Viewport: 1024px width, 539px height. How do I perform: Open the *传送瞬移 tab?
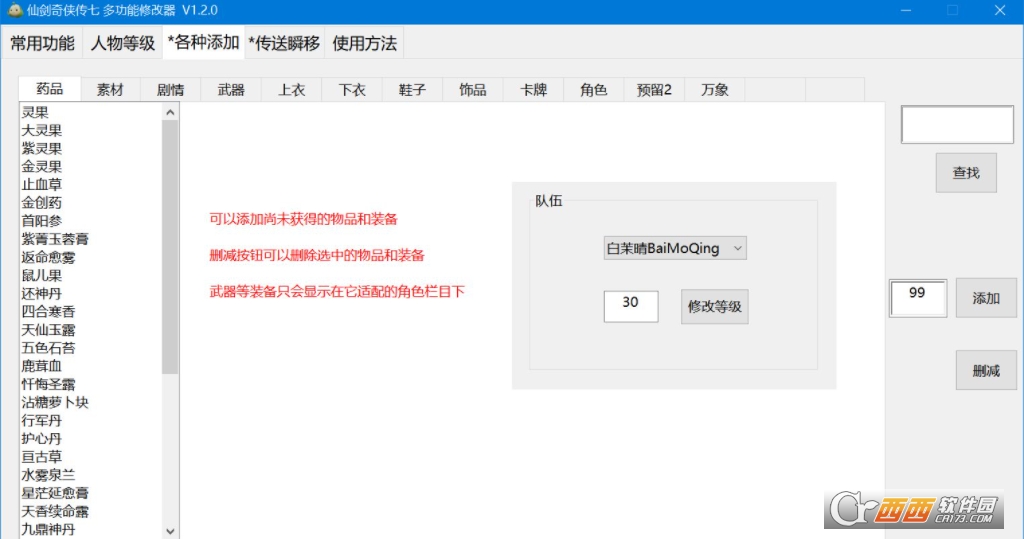pyautogui.click(x=284, y=43)
